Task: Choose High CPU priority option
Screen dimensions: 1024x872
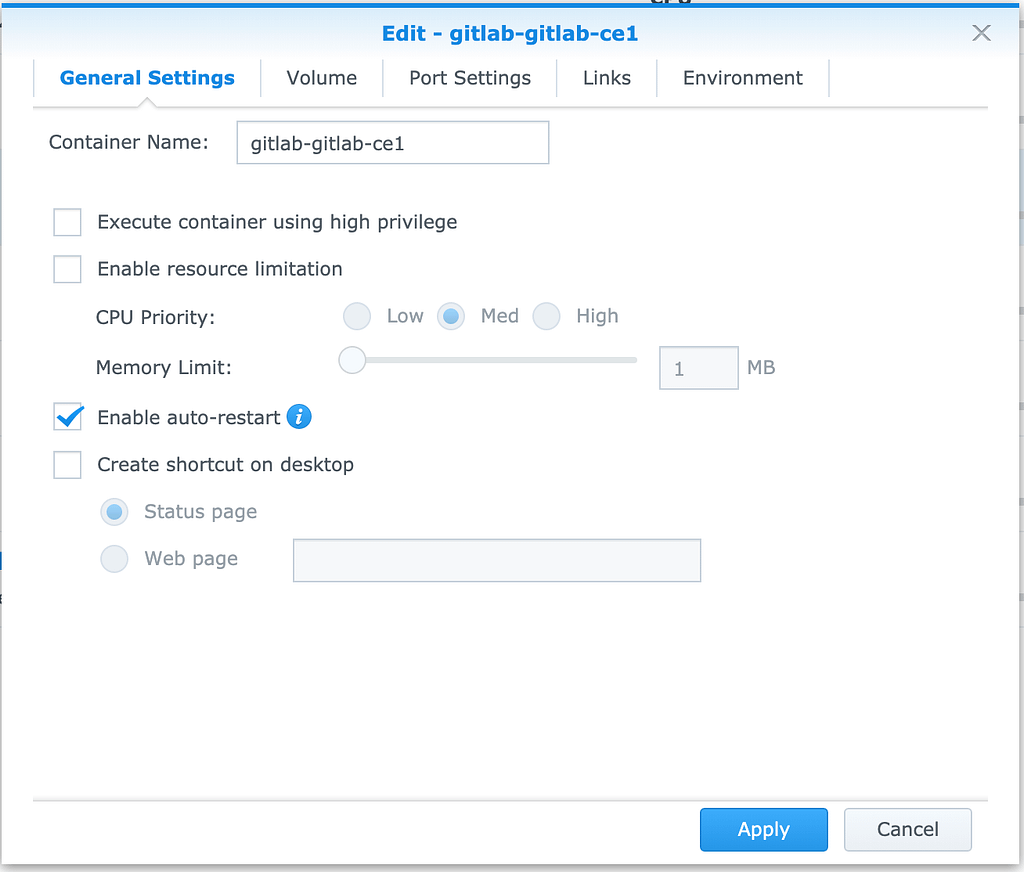Action: (547, 316)
